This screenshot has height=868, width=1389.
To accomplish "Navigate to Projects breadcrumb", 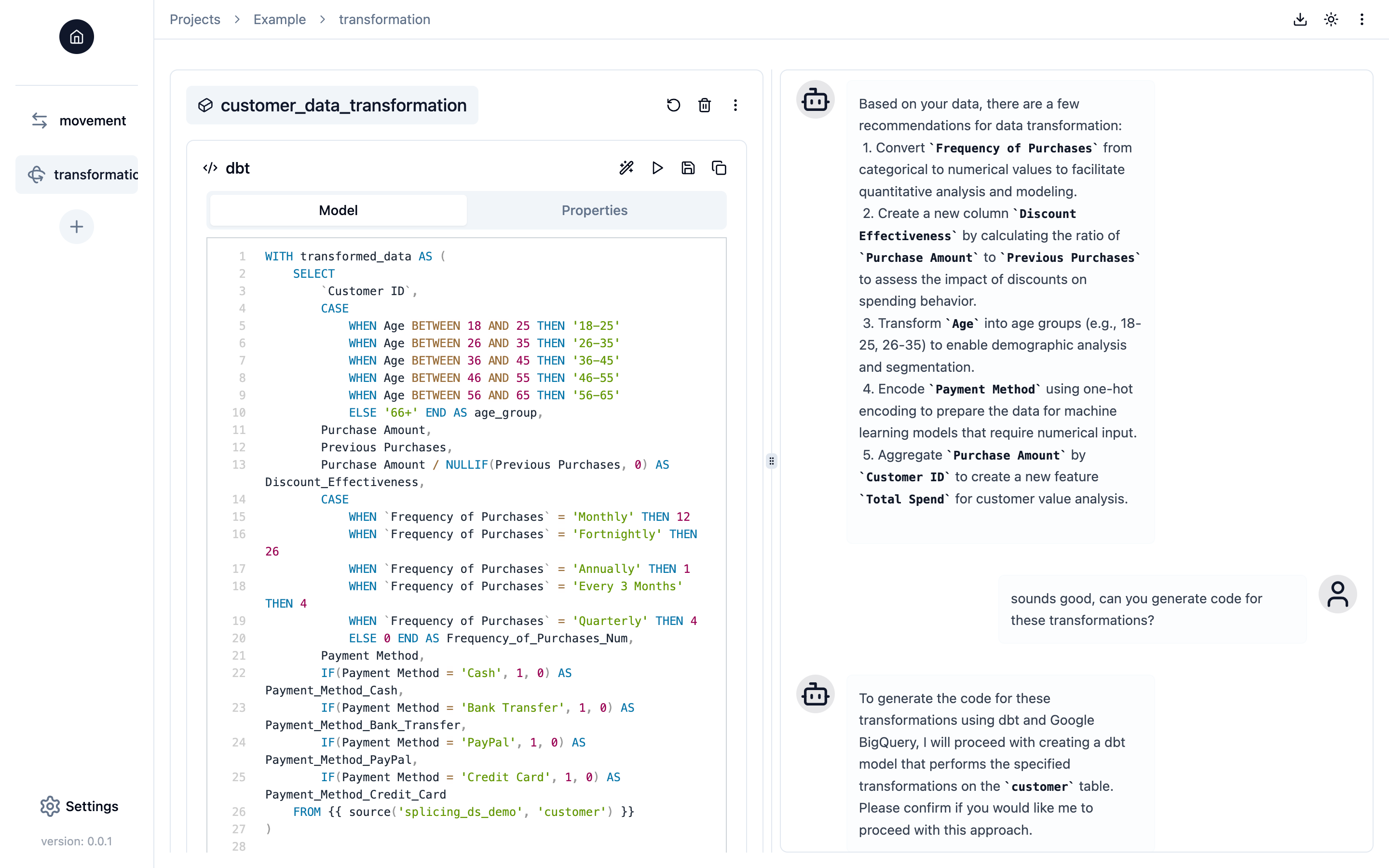I will [x=194, y=19].
